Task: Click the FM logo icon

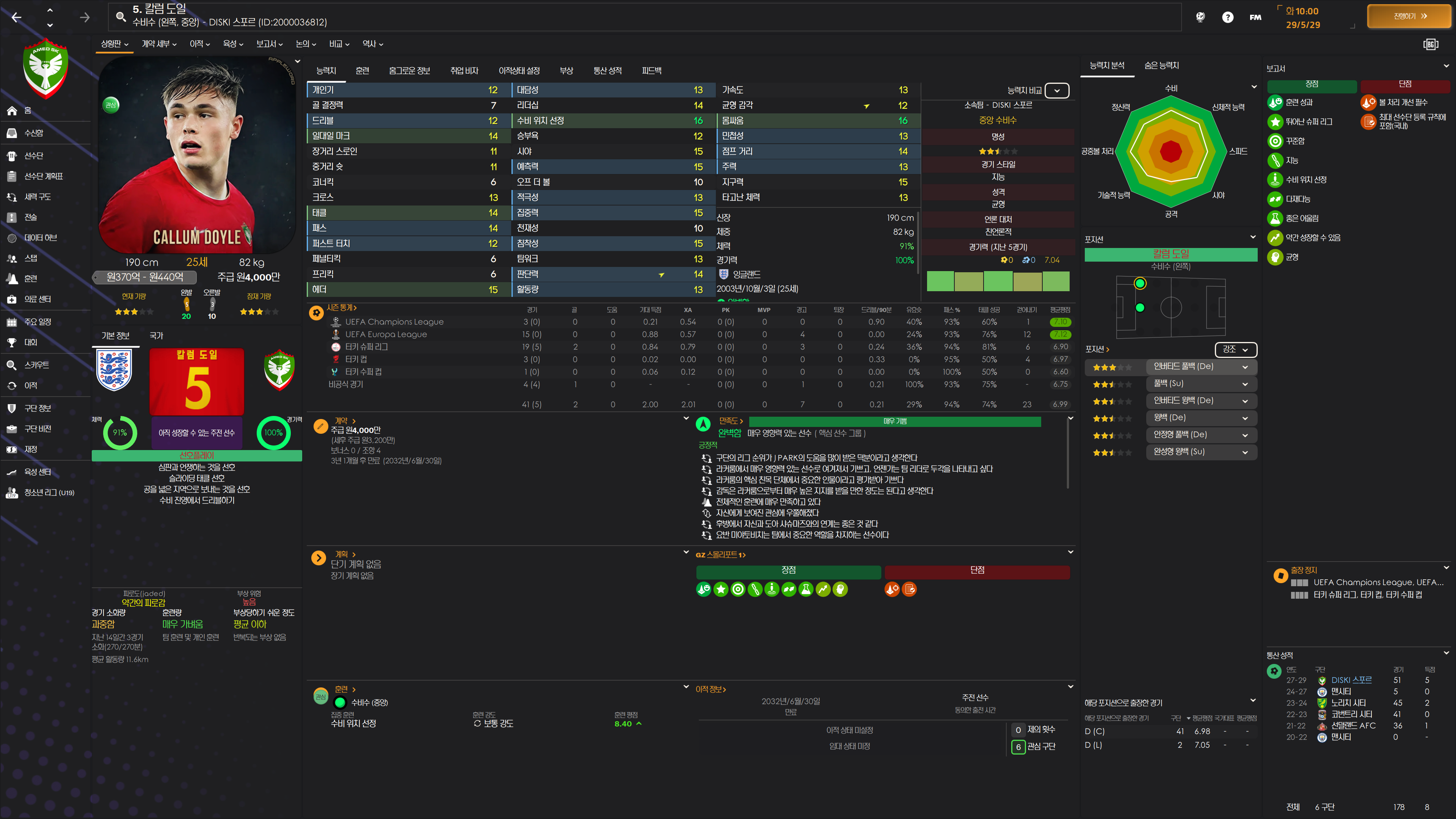Action: [x=1255, y=17]
